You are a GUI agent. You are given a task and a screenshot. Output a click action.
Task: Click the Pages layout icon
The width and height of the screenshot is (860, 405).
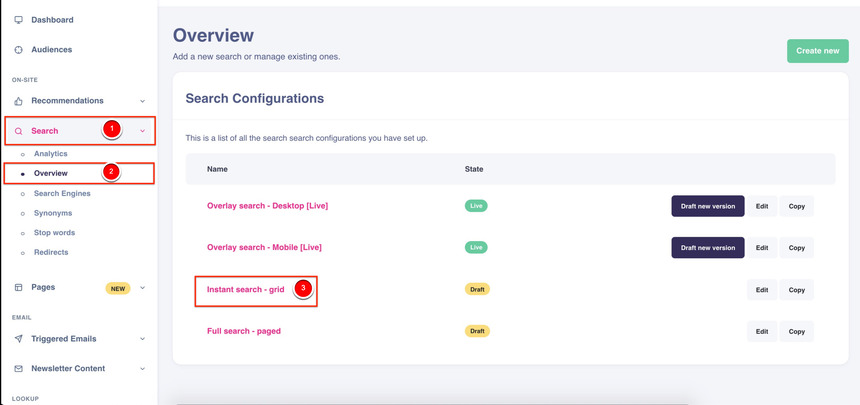(18, 288)
